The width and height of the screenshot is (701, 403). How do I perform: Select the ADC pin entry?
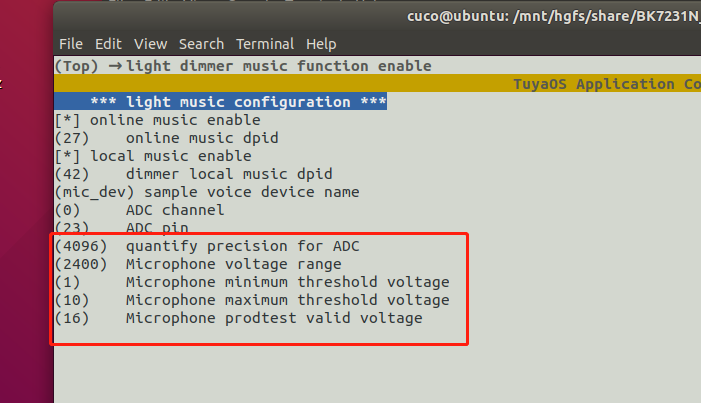[x=122, y=228]
